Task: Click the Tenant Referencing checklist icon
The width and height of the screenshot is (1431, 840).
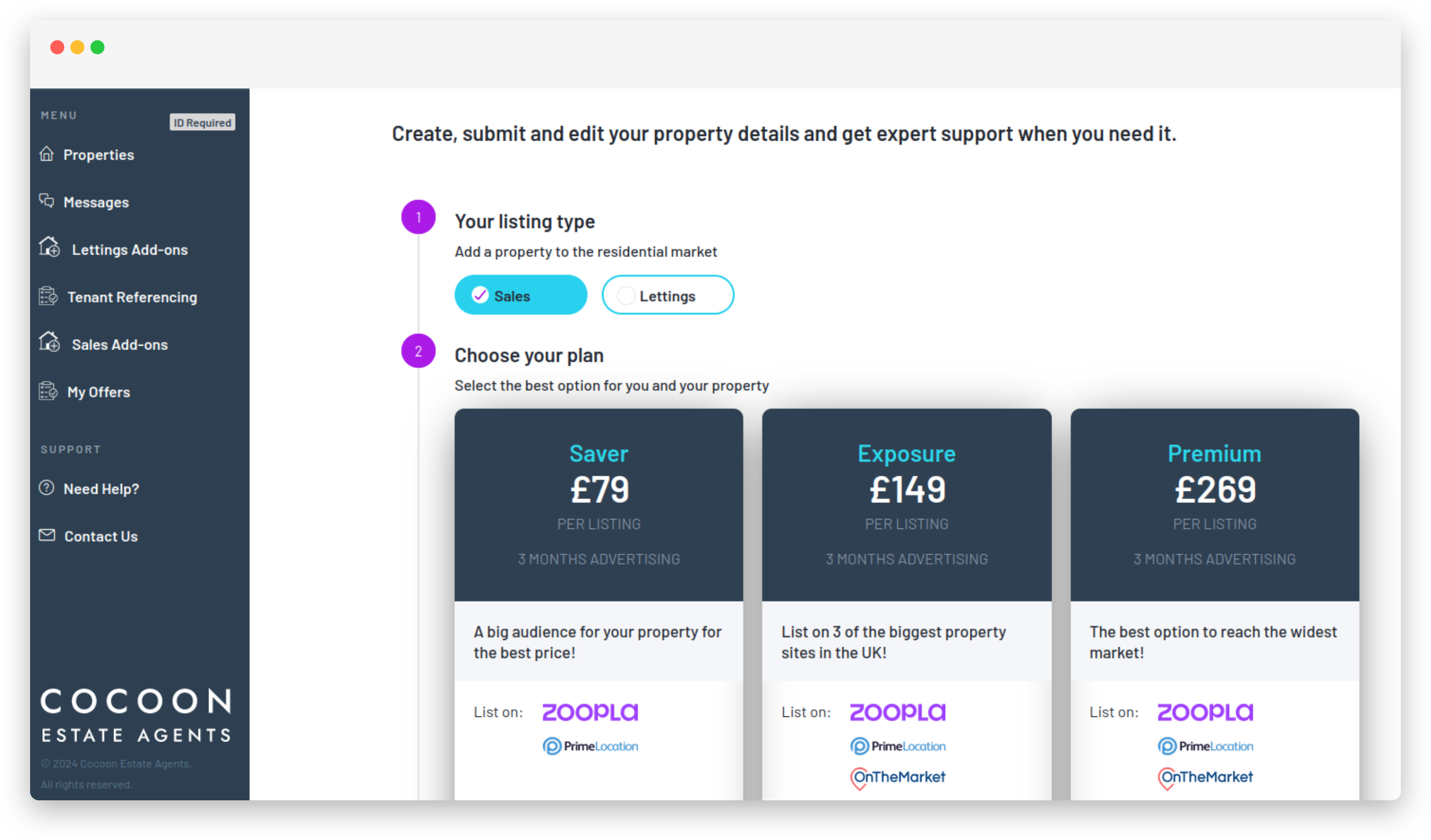Action: [48, 296]
